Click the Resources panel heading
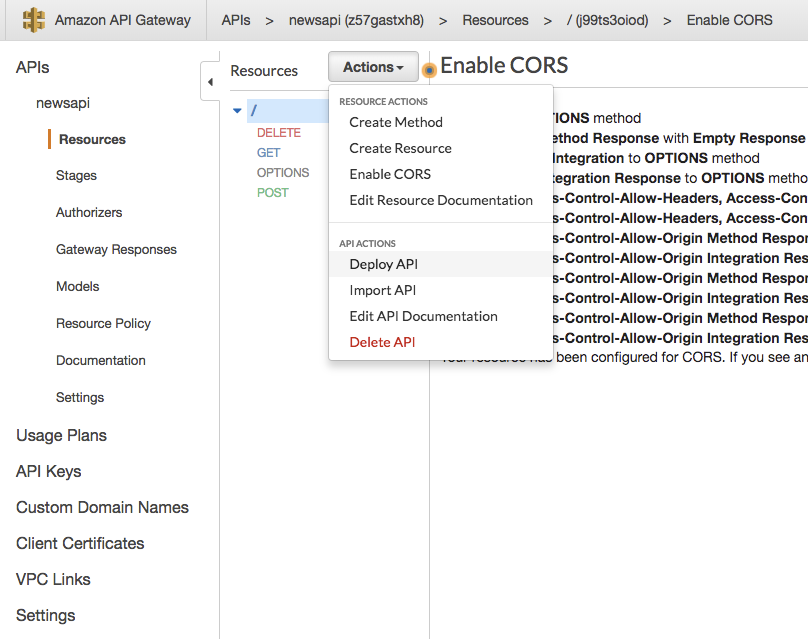This screenshot has width=808, height=639. (264, 71)
